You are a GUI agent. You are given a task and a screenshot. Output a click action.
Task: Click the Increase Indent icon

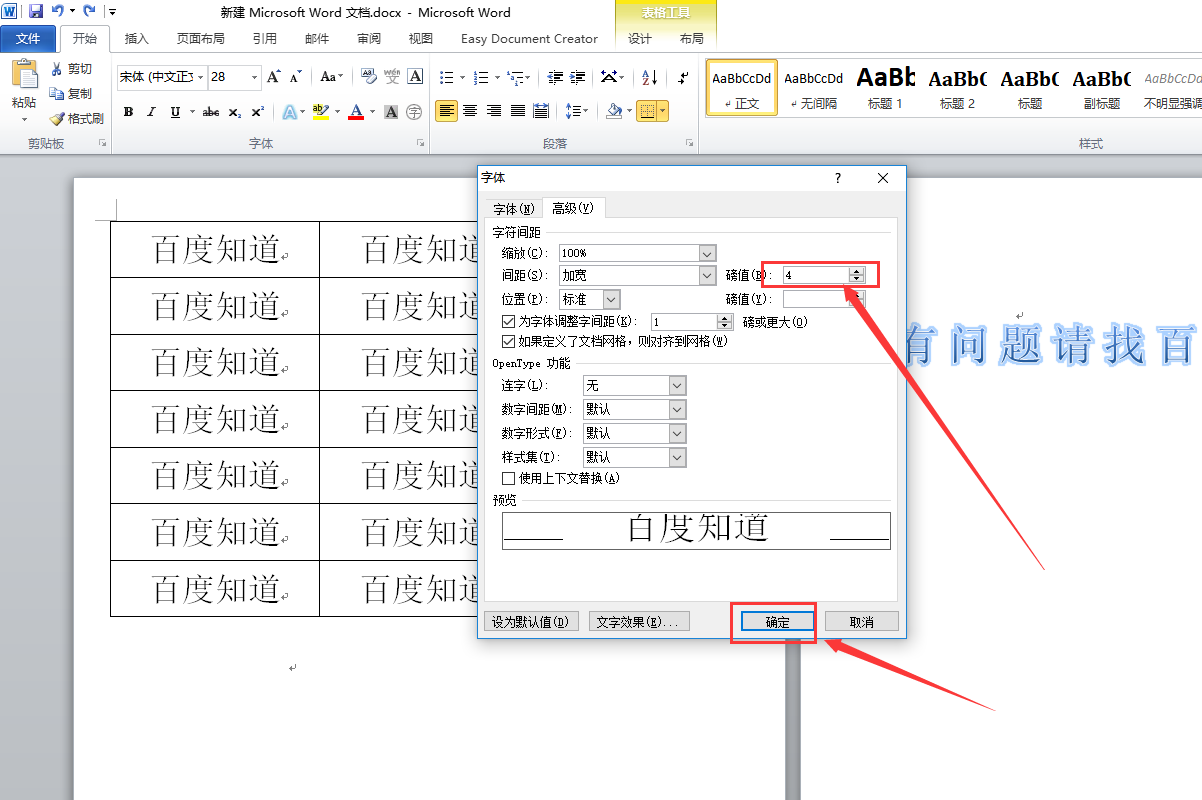click(577, 77)
